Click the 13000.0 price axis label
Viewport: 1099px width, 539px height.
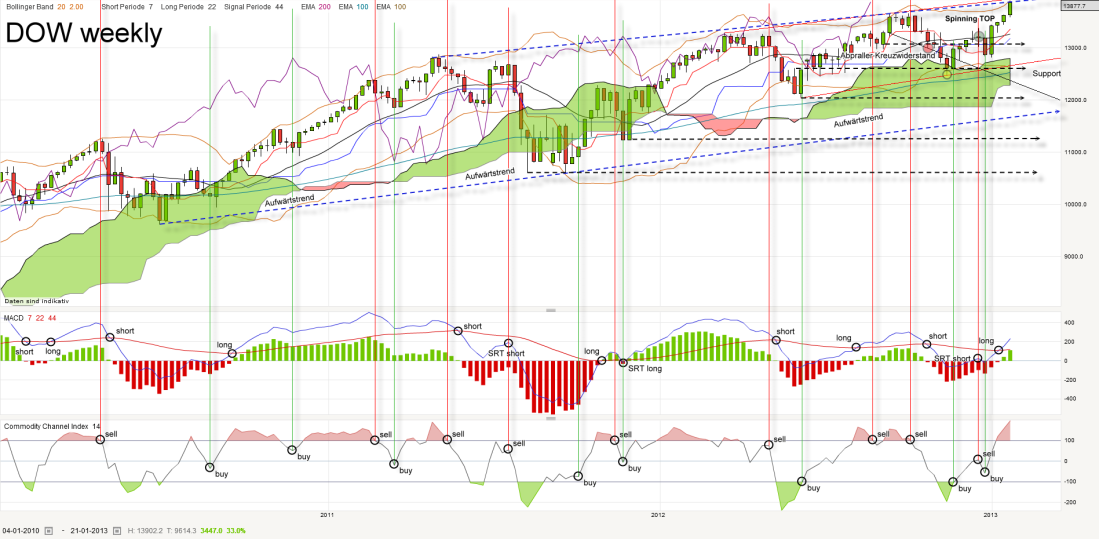tap(1077, 48)
